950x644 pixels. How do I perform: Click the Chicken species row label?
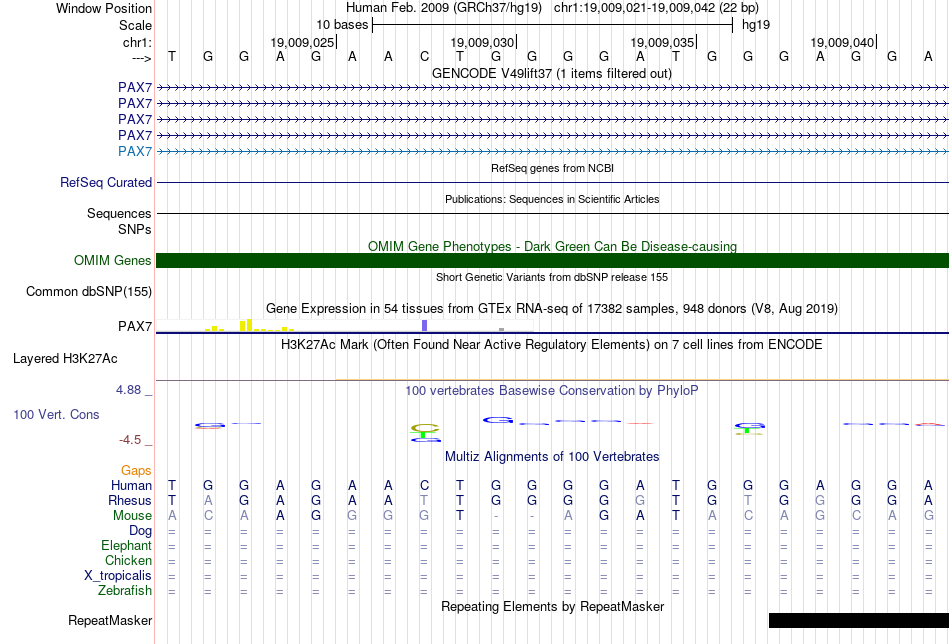pos(128,561)
